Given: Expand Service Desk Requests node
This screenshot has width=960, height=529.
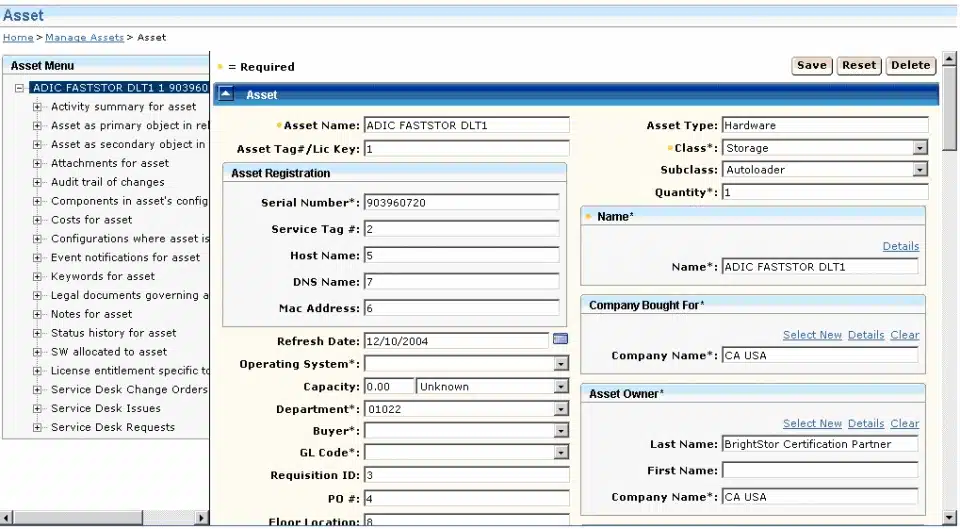Looking at the screenshot, I should [x=37, y=427].
